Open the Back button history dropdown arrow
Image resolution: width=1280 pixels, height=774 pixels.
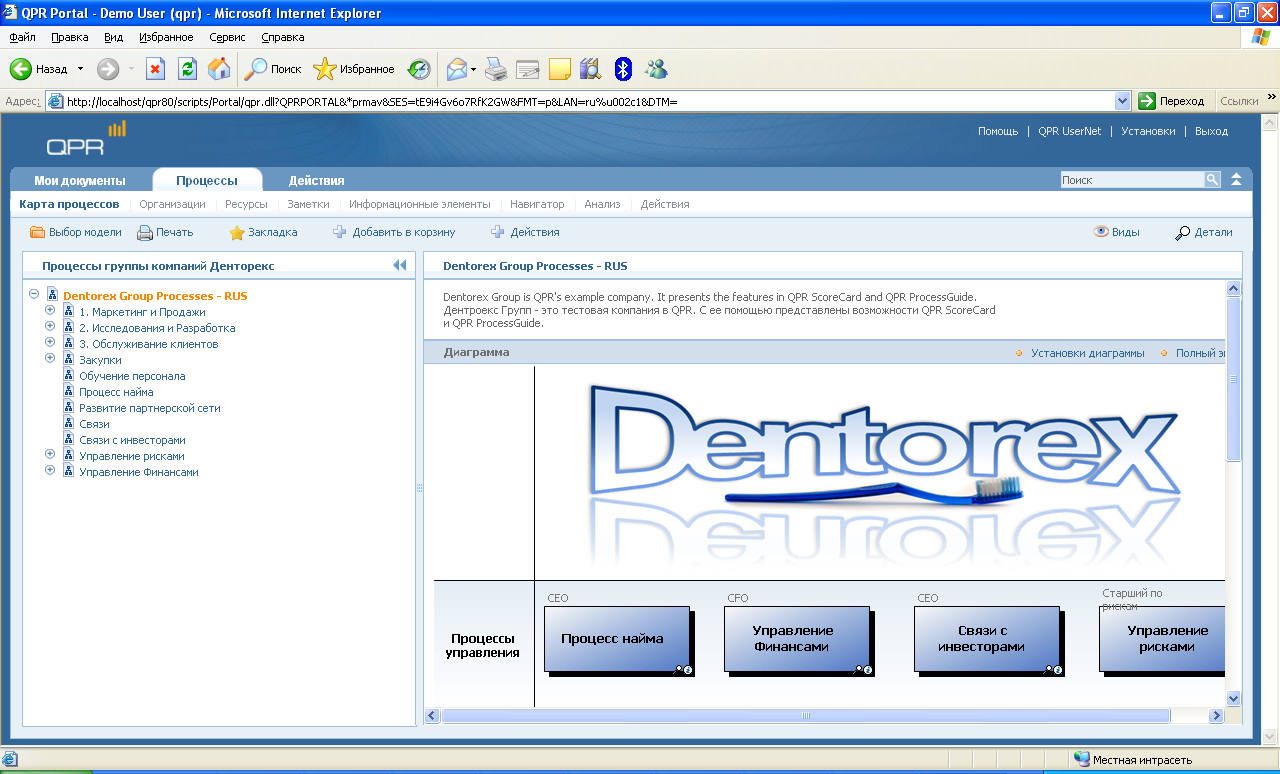point(80,69)
